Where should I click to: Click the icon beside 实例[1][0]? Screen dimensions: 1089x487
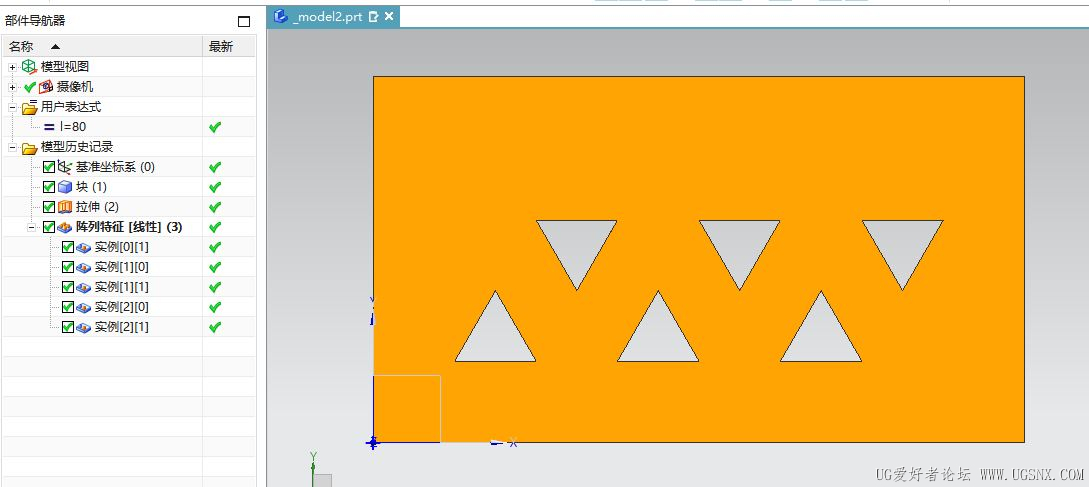pyautogui.click(x=84, y=268)
